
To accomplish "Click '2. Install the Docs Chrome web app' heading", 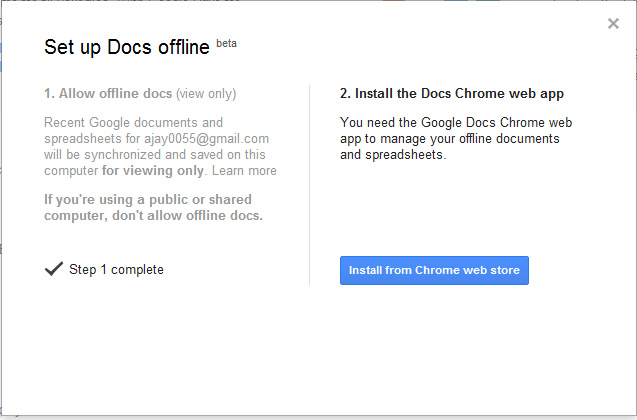I will 452,93.
